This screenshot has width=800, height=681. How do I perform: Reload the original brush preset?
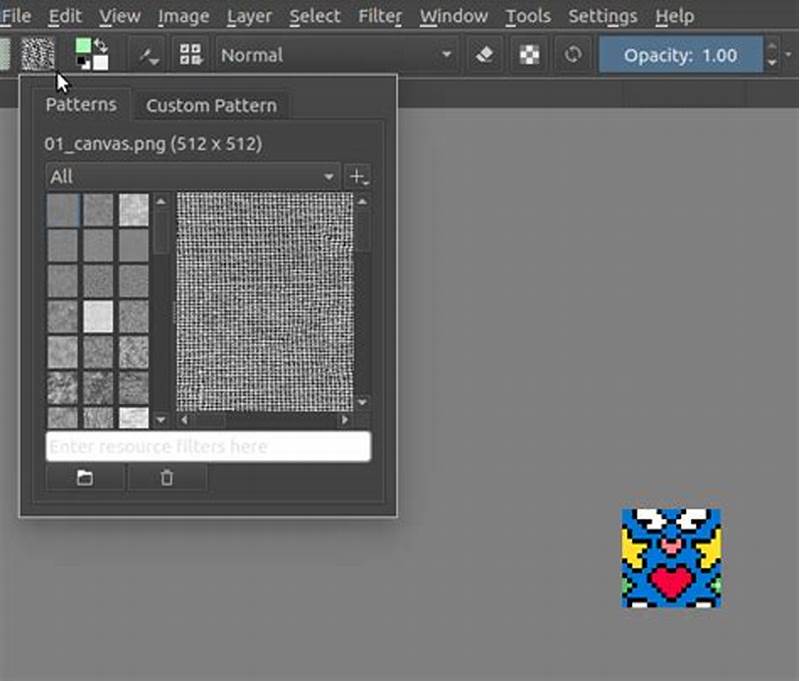[x=572, y=55]
